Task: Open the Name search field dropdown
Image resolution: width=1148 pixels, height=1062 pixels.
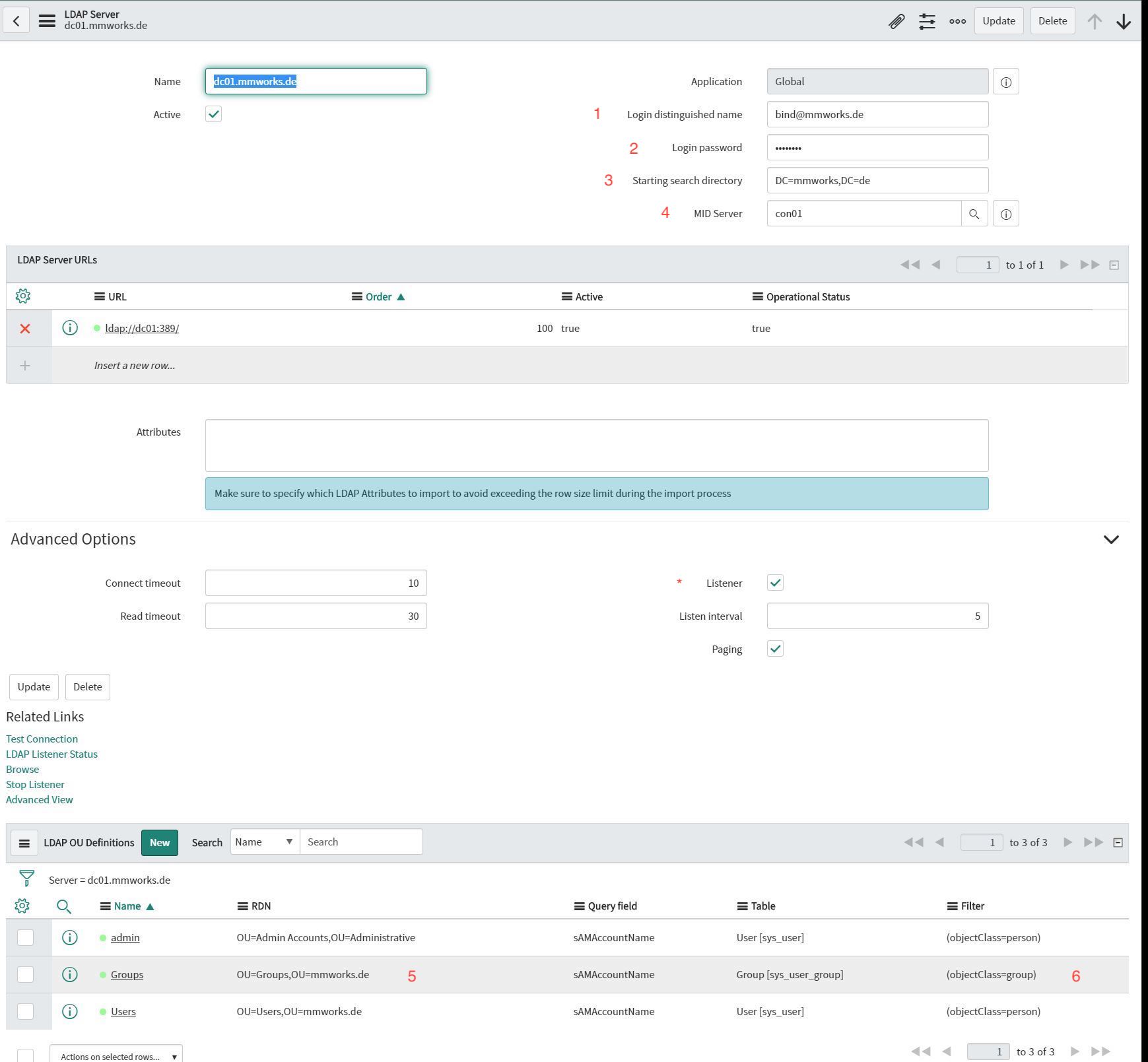Action: pos(264,842)
